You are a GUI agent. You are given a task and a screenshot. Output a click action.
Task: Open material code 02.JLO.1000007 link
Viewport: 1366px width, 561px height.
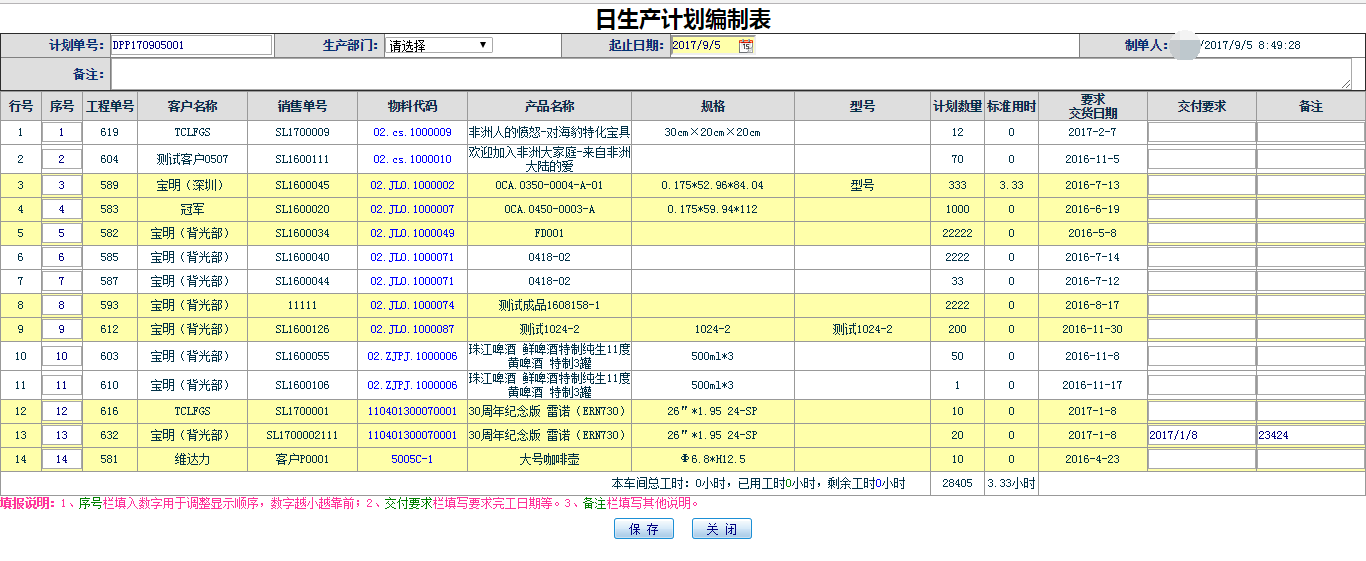click(x=412, y=209)
